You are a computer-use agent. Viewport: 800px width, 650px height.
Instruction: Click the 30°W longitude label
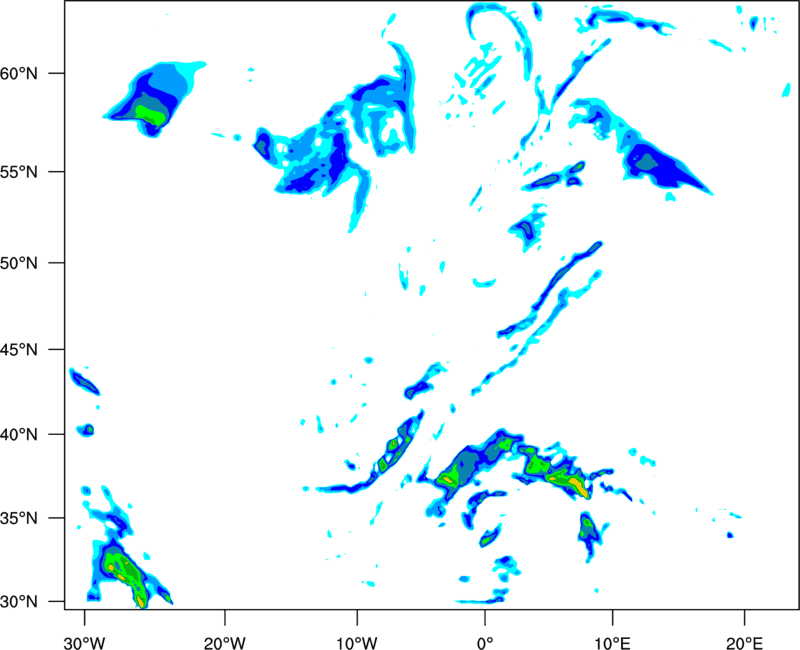pos(85,643)
